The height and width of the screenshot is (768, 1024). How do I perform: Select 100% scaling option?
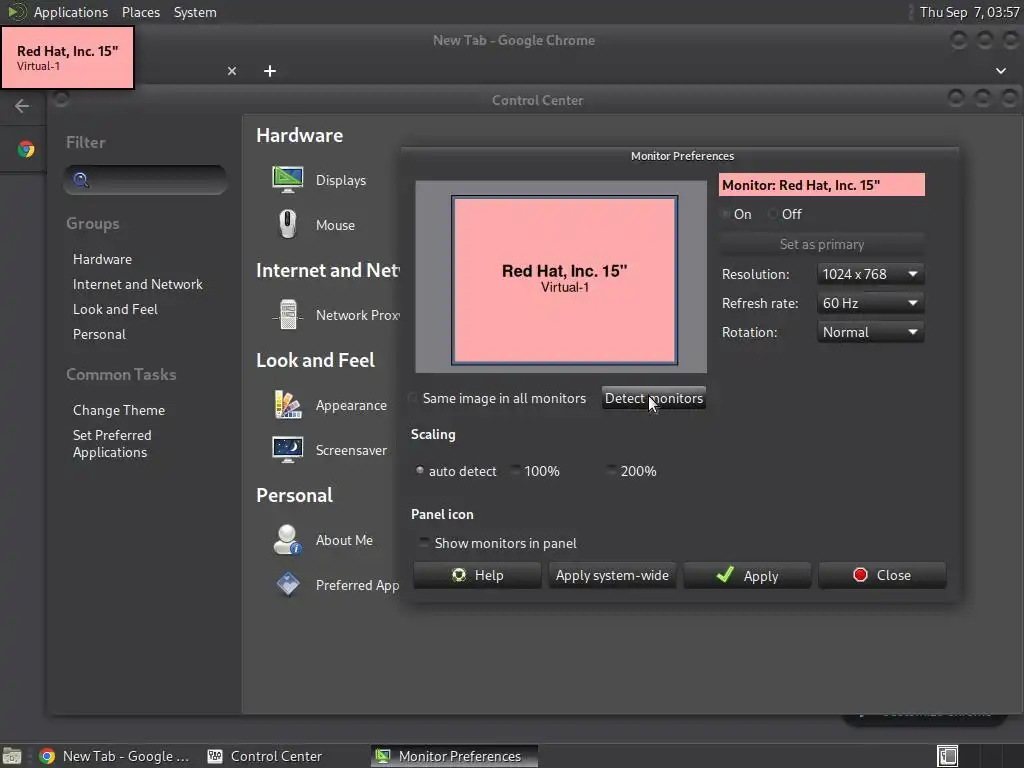(x=515, y=471)
